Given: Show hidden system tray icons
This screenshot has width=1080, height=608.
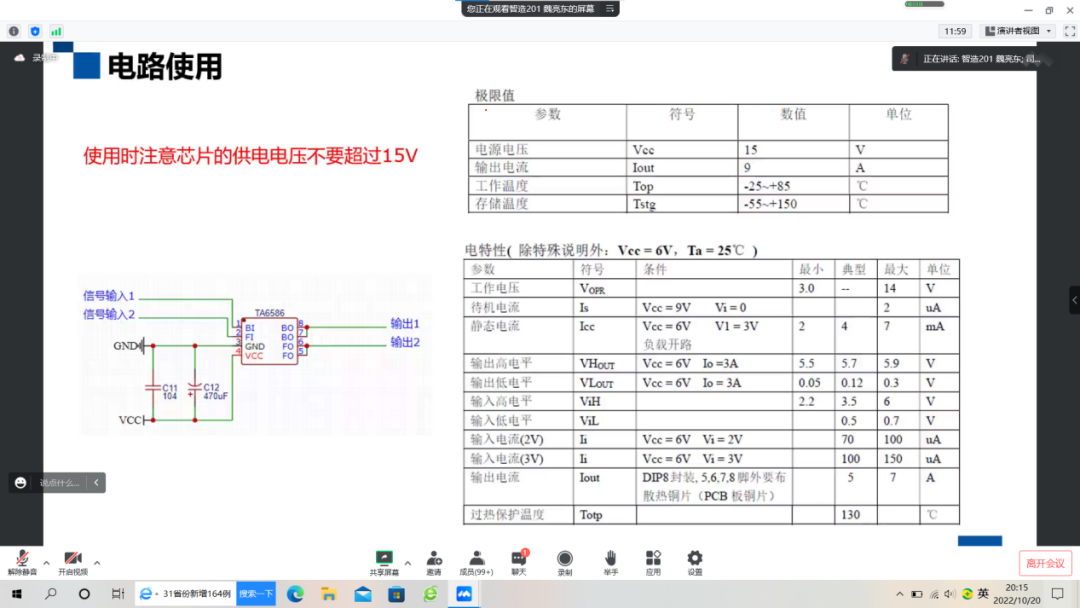Looking at the screenshot, I should 900,594.
